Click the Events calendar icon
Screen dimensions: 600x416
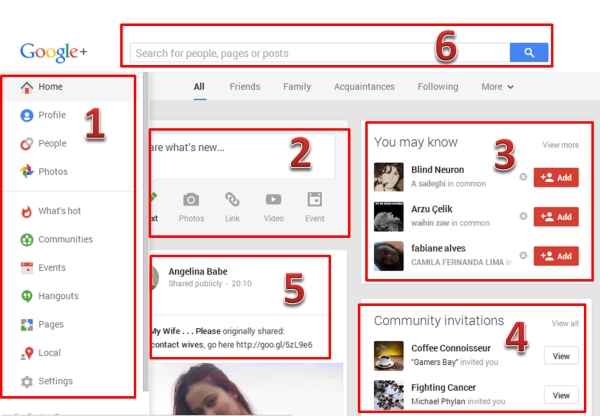[27, 268]
